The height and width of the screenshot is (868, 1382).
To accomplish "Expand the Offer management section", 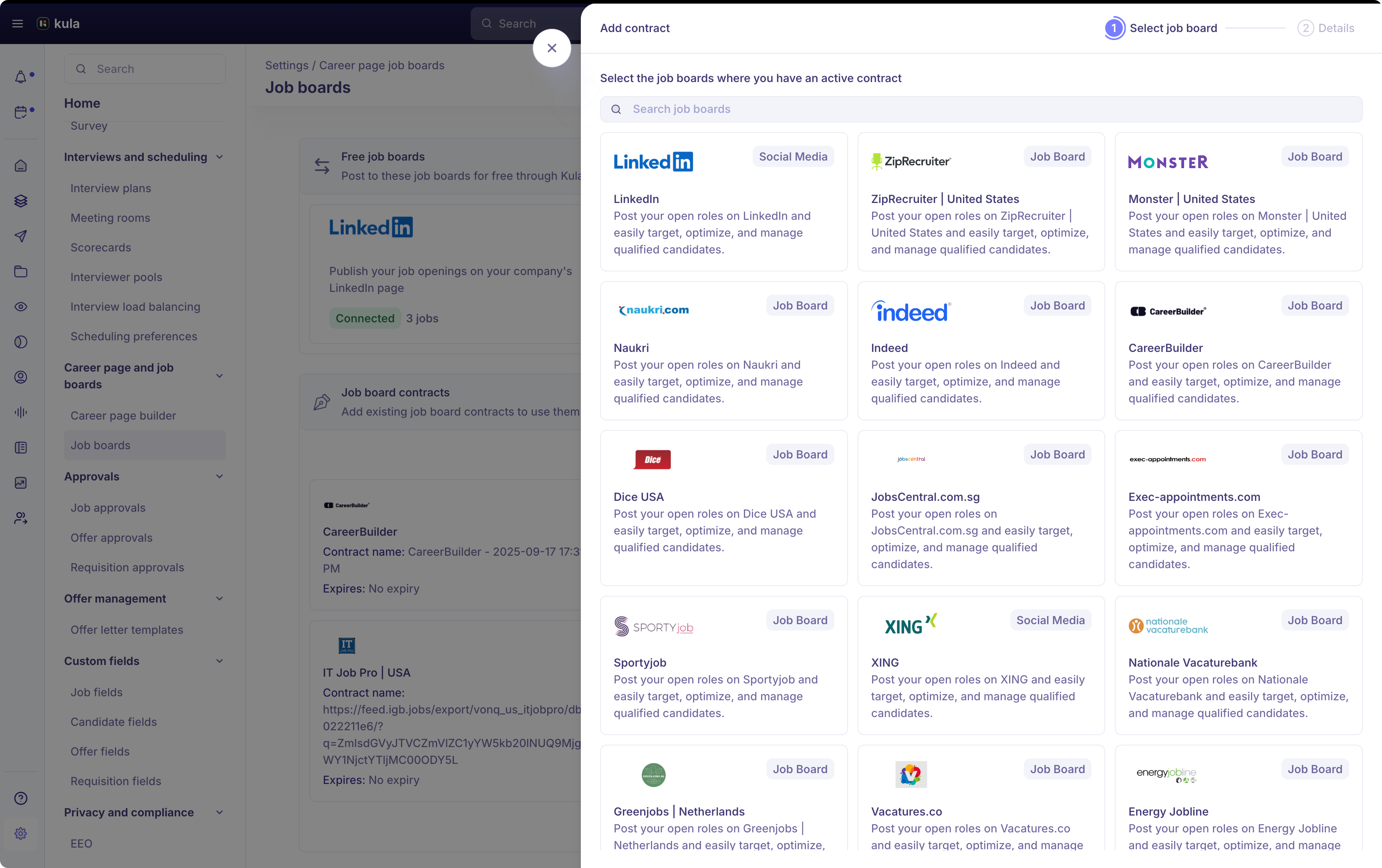I will pyautogui.click(x=220, y=599).
